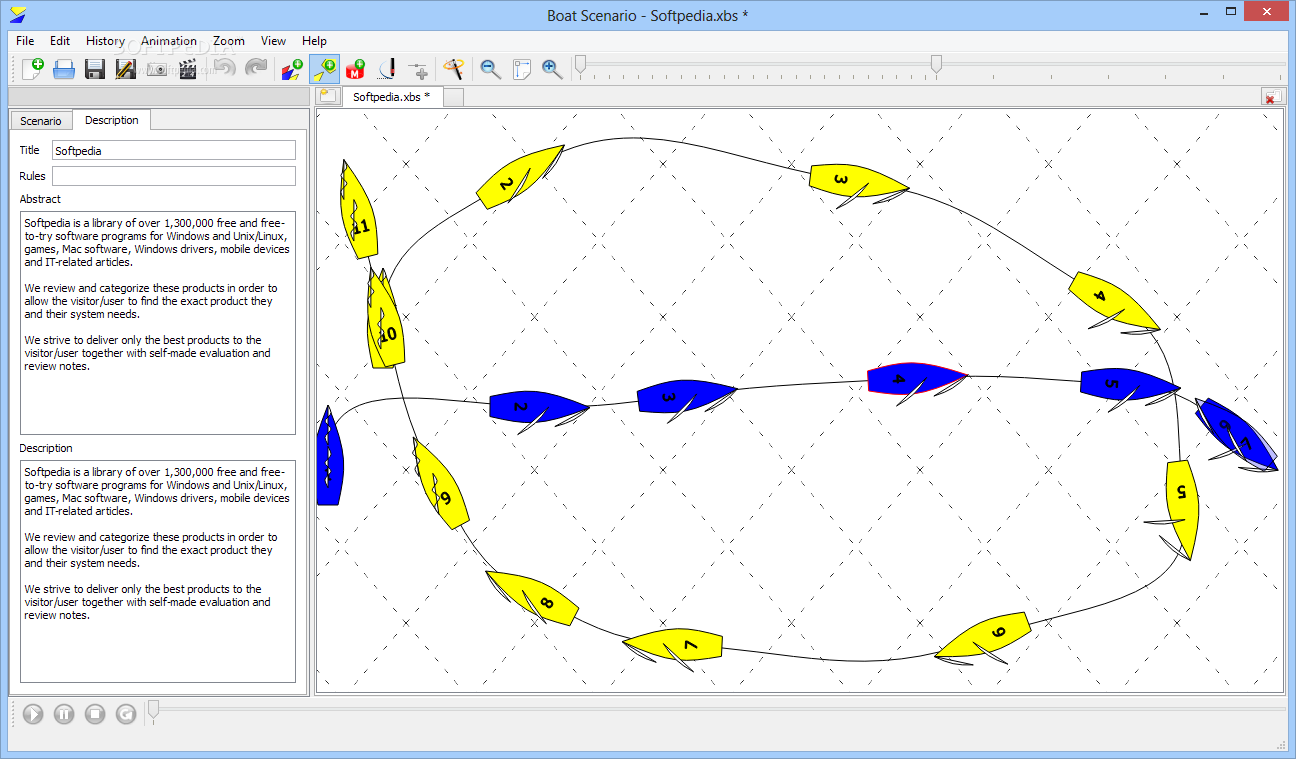Click the toolbar slider's left handle
This screenshot has height=759, width=1296.
click(578, 65)
